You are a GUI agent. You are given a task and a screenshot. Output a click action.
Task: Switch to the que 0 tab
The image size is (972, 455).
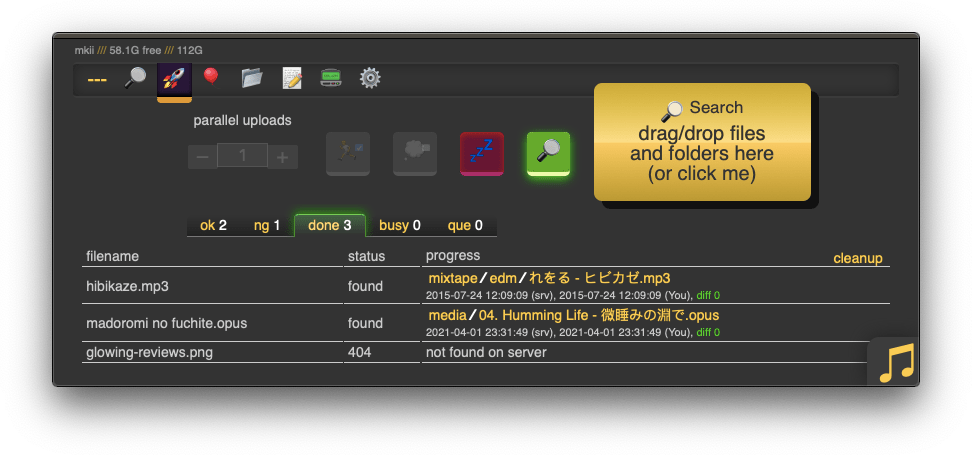click(x=465, y=226)
